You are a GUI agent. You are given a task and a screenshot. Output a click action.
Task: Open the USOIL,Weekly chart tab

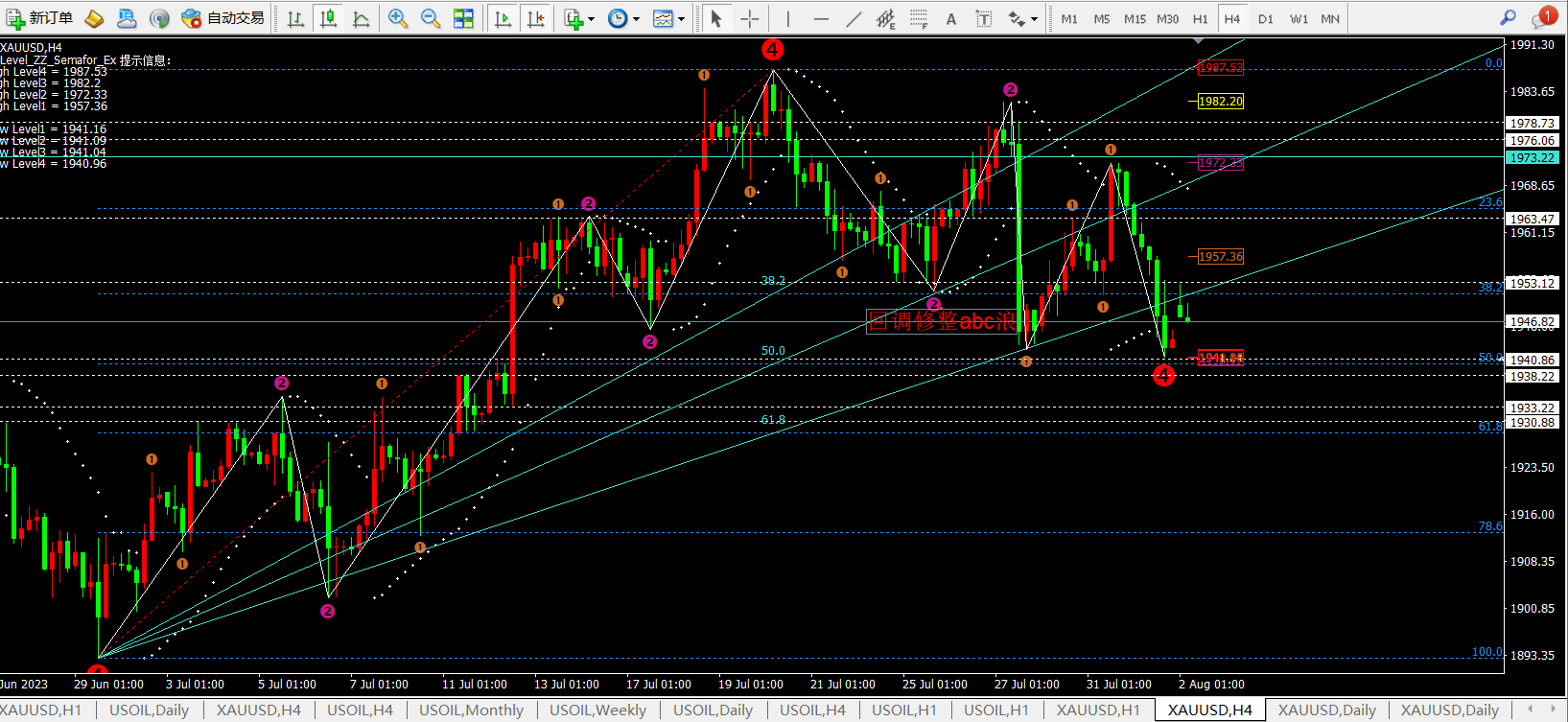point(597,710)
